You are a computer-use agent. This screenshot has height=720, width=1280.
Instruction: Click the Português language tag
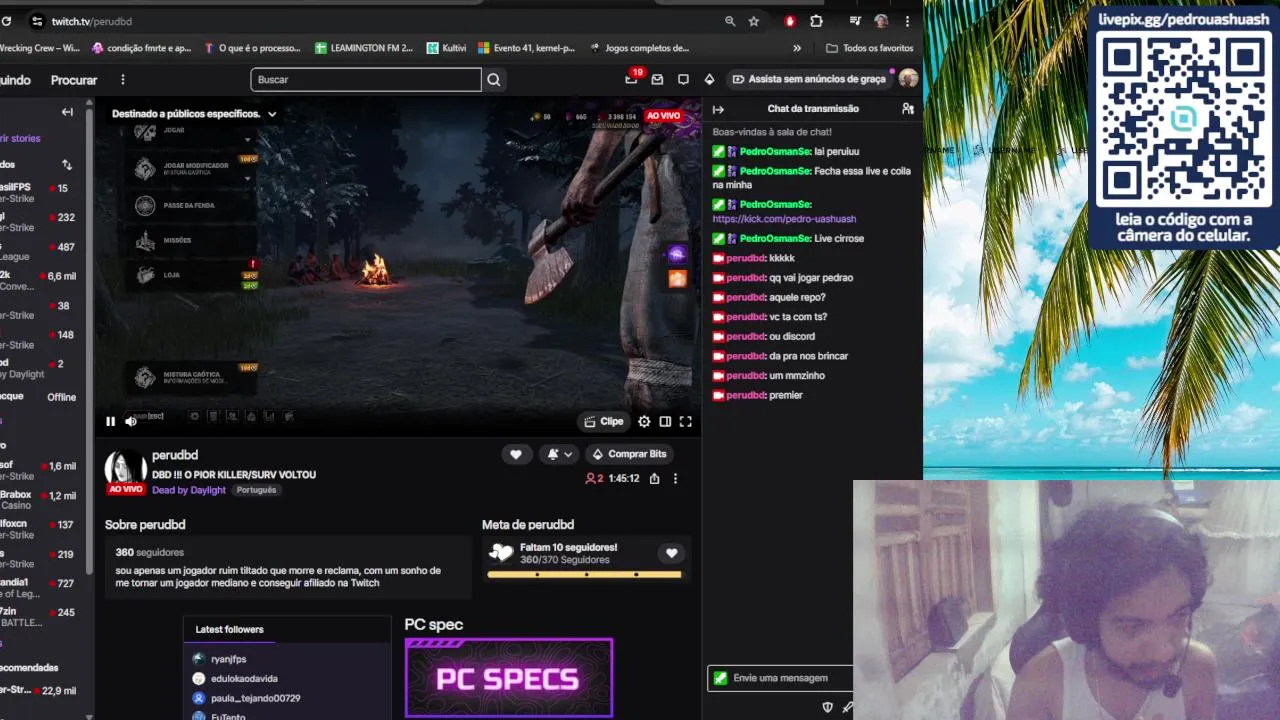pyautogui.click(x=257, y=490)
